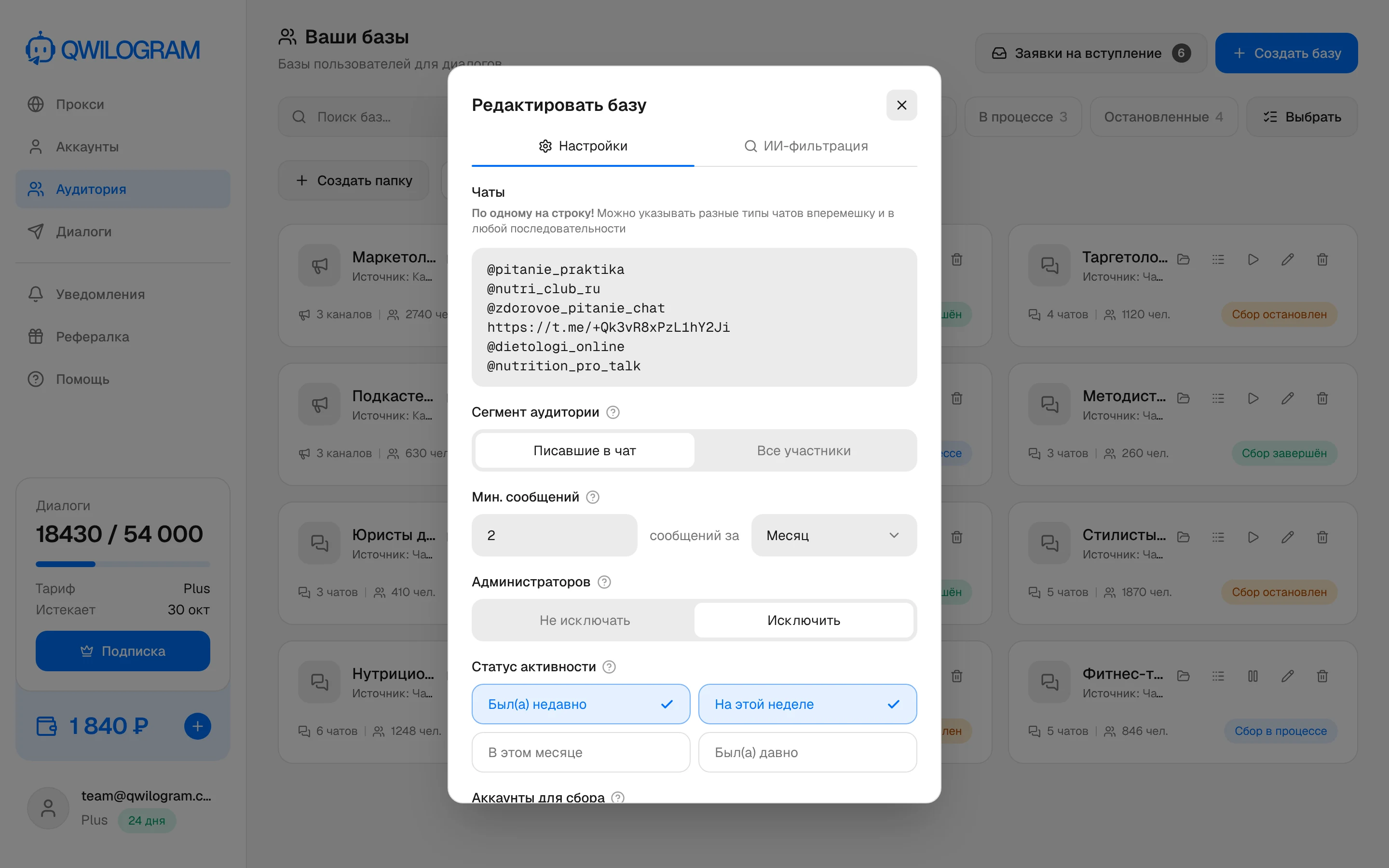Open Диалоги in the sidebar
The width and height of the screenshot is (1389, 868).
click(x=123, y=232)
